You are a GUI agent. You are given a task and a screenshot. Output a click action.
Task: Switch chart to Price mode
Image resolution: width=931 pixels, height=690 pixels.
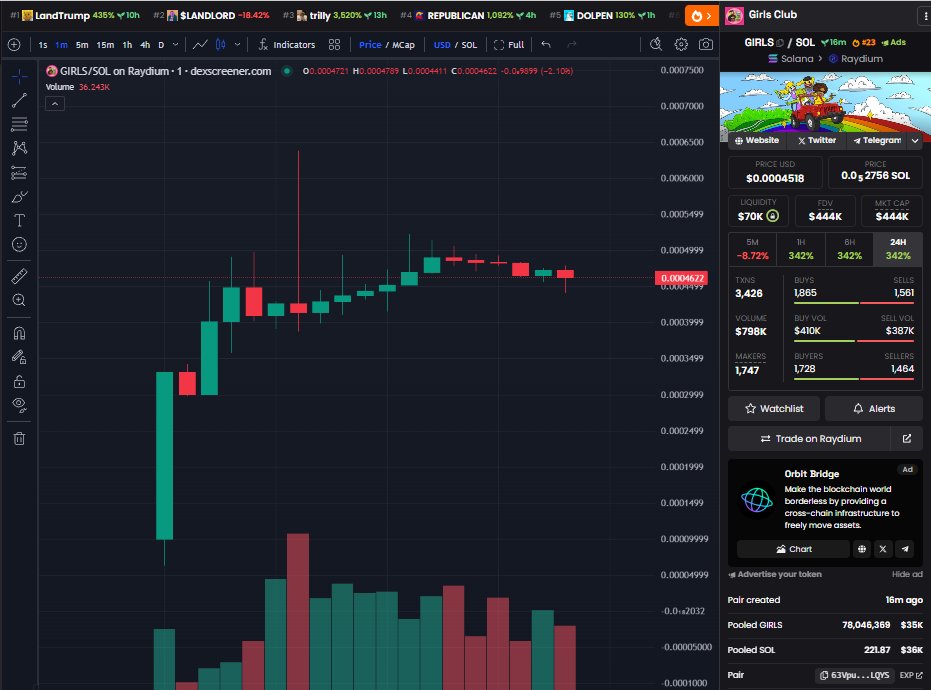pos(370,45)
